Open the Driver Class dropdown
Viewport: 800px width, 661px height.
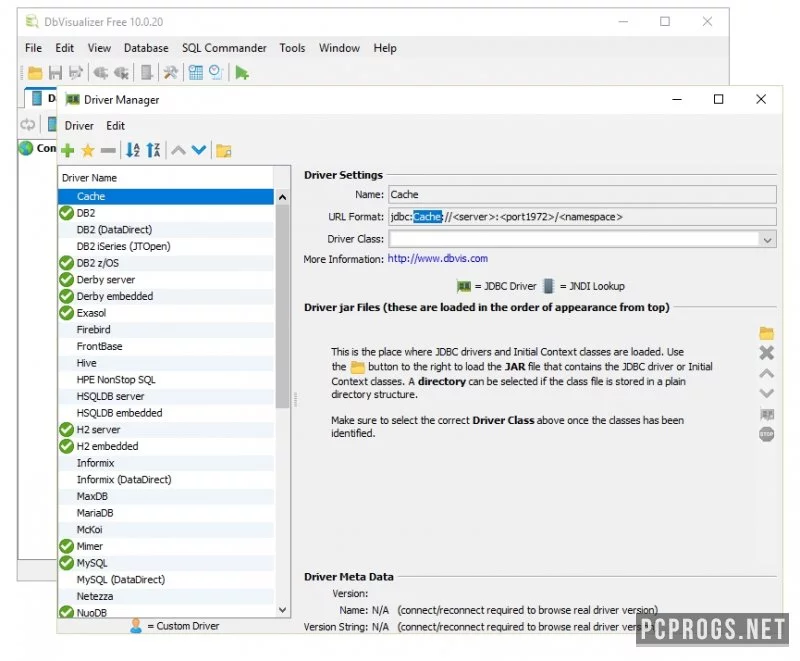pyautogui.click(x=767, y=239)
